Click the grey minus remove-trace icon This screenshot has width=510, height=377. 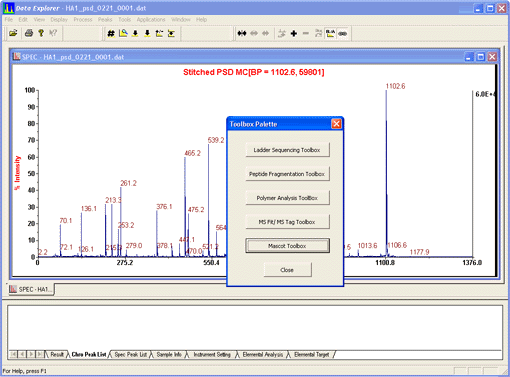306,33
